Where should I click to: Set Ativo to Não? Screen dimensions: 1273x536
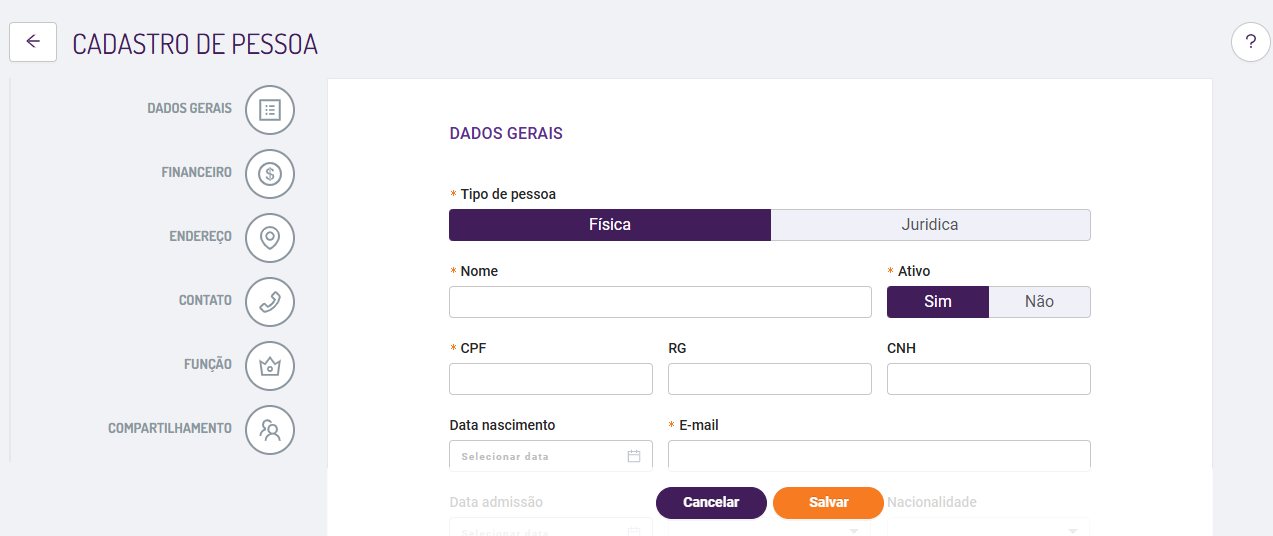[1039, 302]
